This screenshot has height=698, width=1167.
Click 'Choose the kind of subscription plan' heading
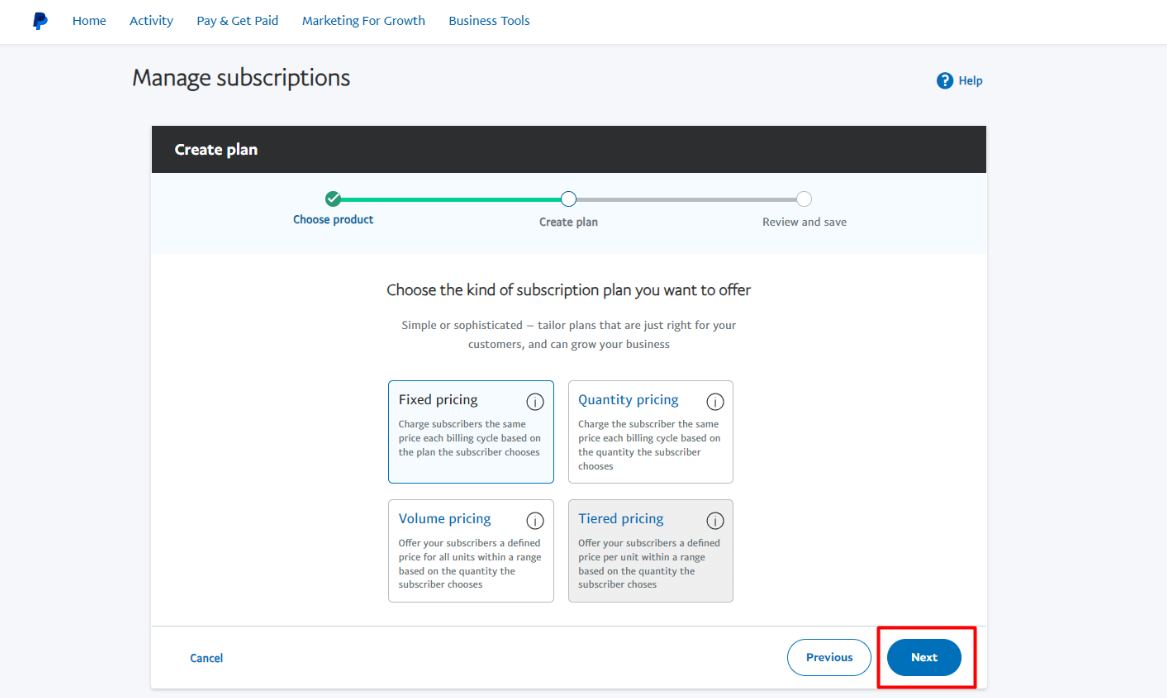(569, 290)
